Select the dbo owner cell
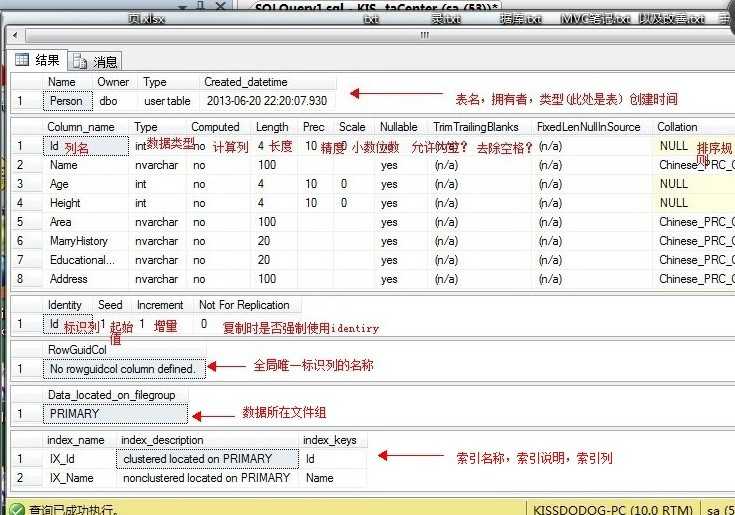The height and width of the screenshot is (515, 735). (115, 101)
